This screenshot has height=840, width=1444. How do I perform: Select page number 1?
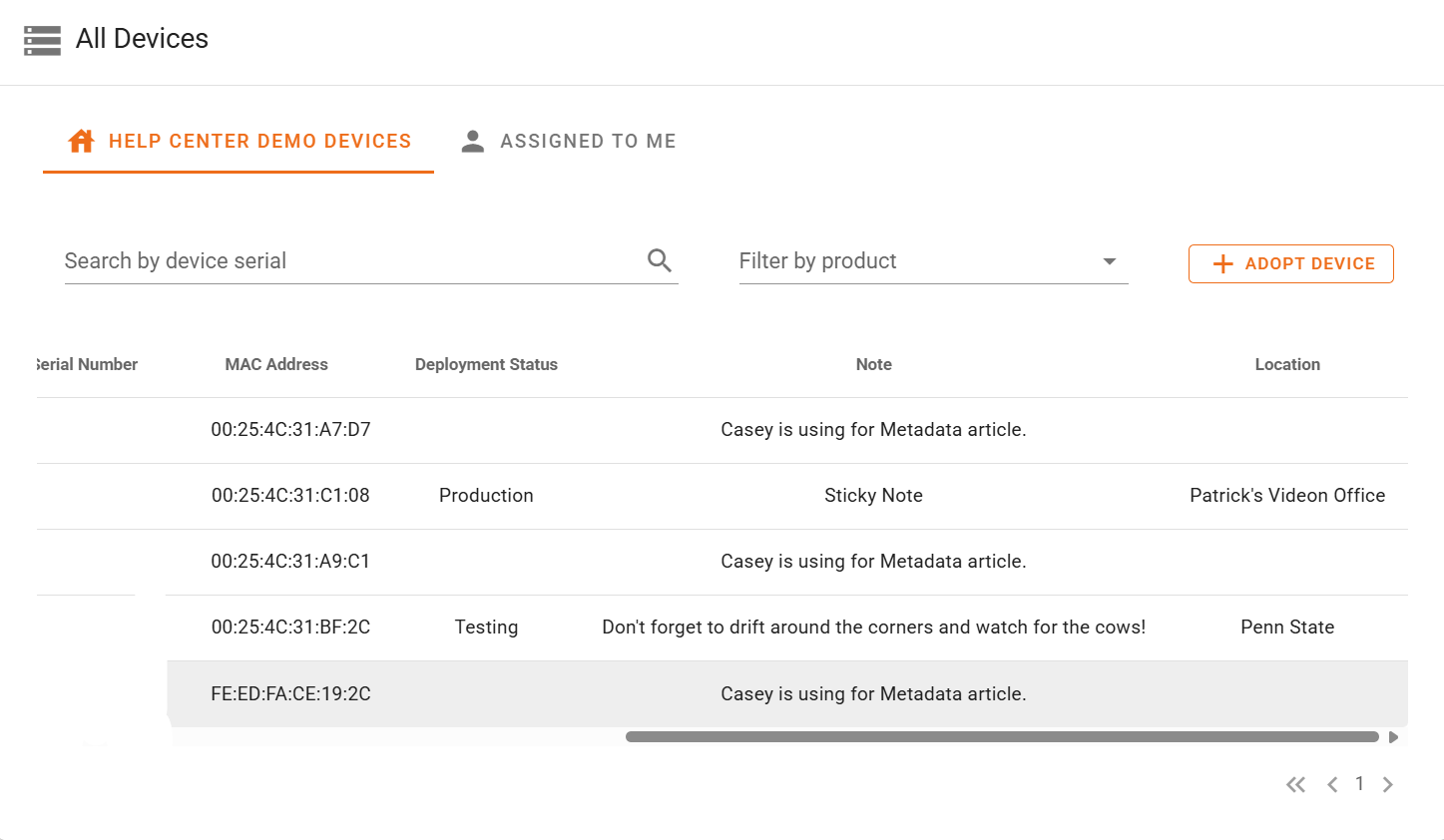point(1359,783)
